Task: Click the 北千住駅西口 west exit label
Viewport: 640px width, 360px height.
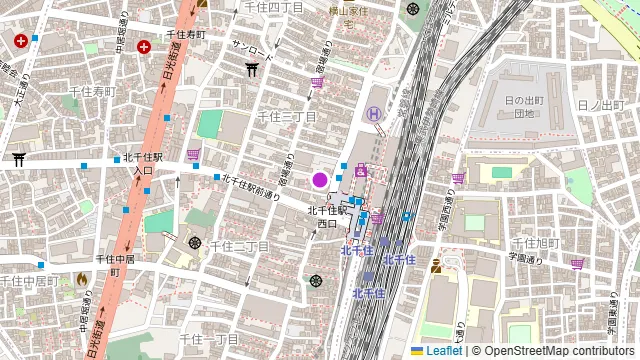Action: pyautogui.click(x=327, y=217)
